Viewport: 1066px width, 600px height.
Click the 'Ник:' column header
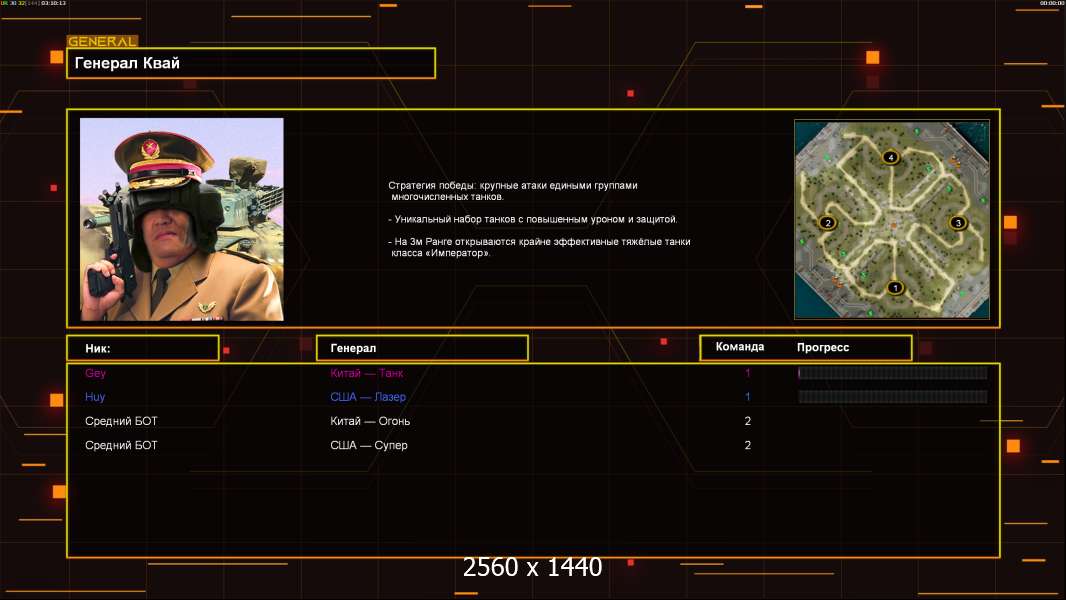143,348
